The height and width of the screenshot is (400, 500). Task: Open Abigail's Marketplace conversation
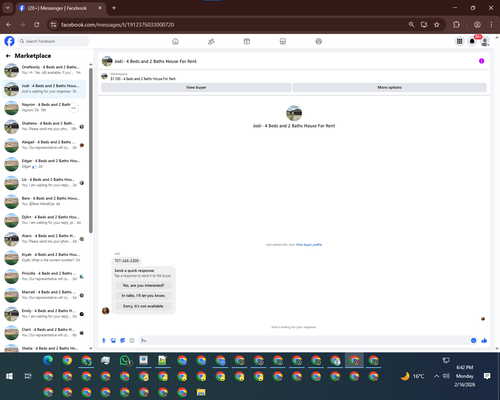pos(44,145)
